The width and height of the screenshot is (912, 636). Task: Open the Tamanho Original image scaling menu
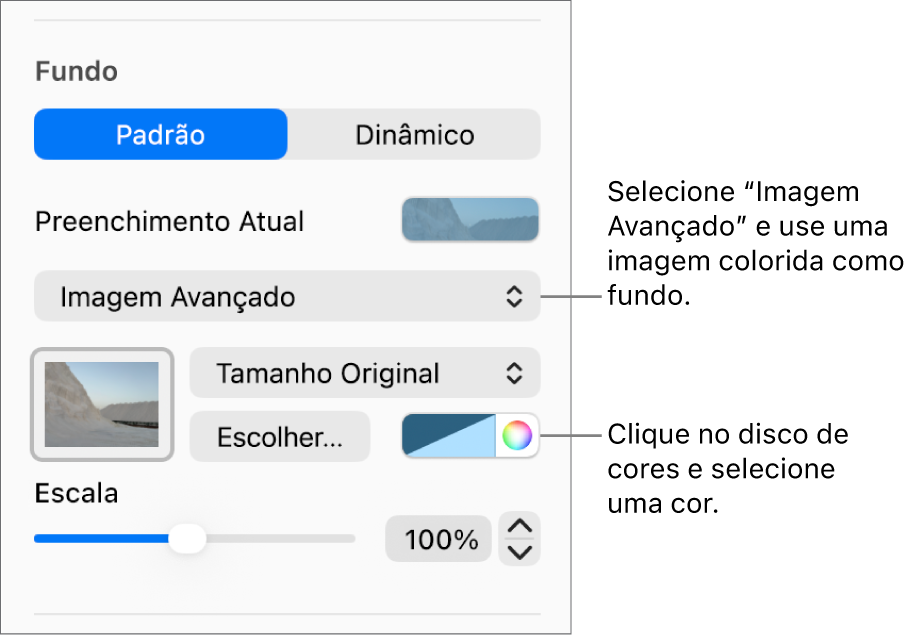pos(364,373)
